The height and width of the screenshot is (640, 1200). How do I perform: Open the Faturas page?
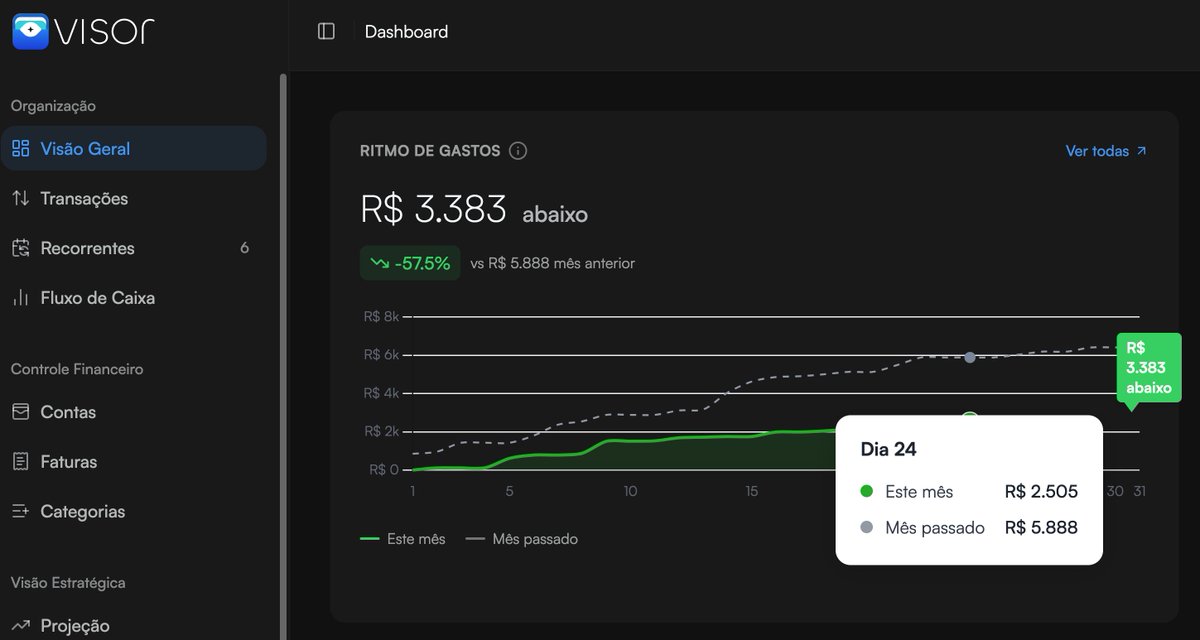coord(134,462)
